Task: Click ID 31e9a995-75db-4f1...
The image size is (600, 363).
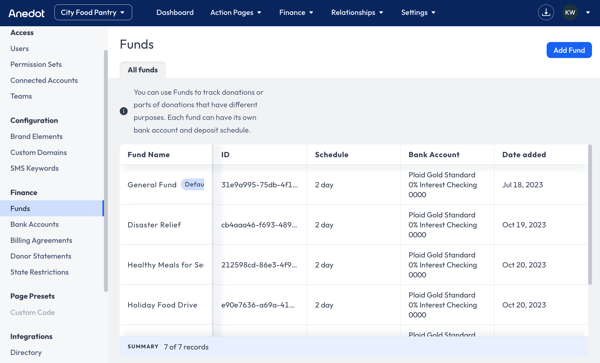Action: tap(259, 185)
